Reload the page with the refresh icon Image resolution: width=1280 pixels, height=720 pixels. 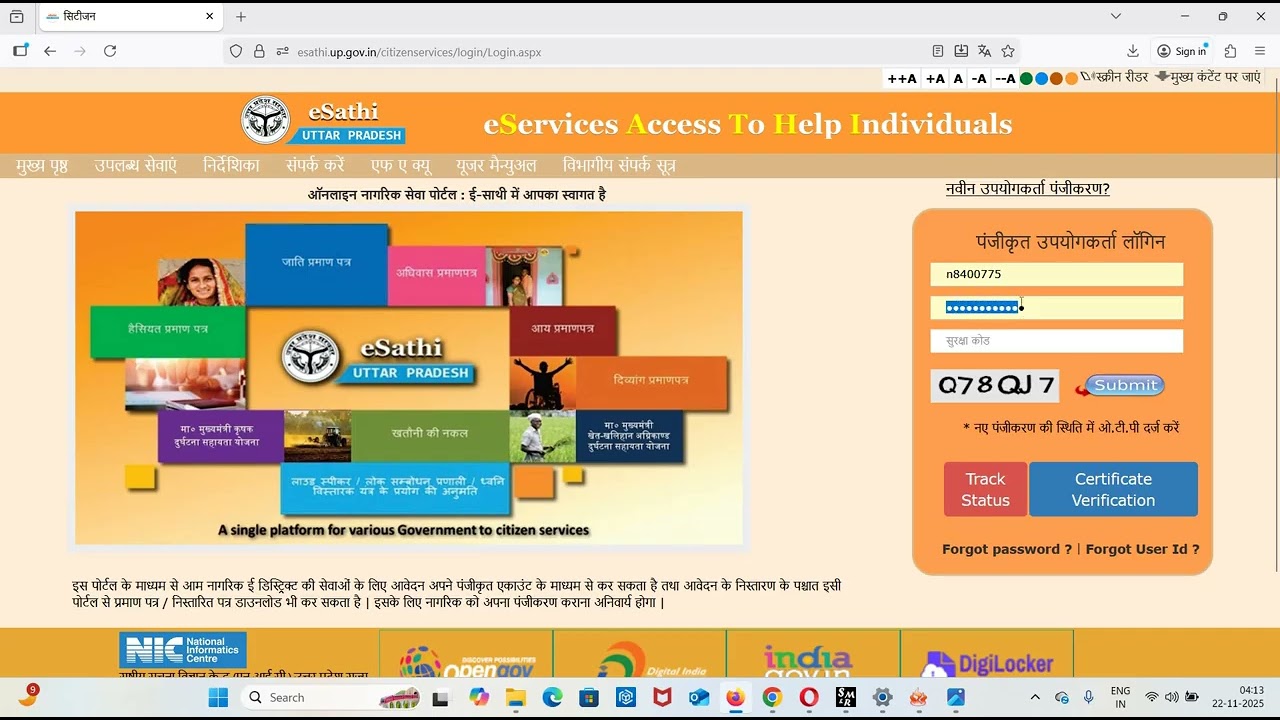(x=110, y=51)
